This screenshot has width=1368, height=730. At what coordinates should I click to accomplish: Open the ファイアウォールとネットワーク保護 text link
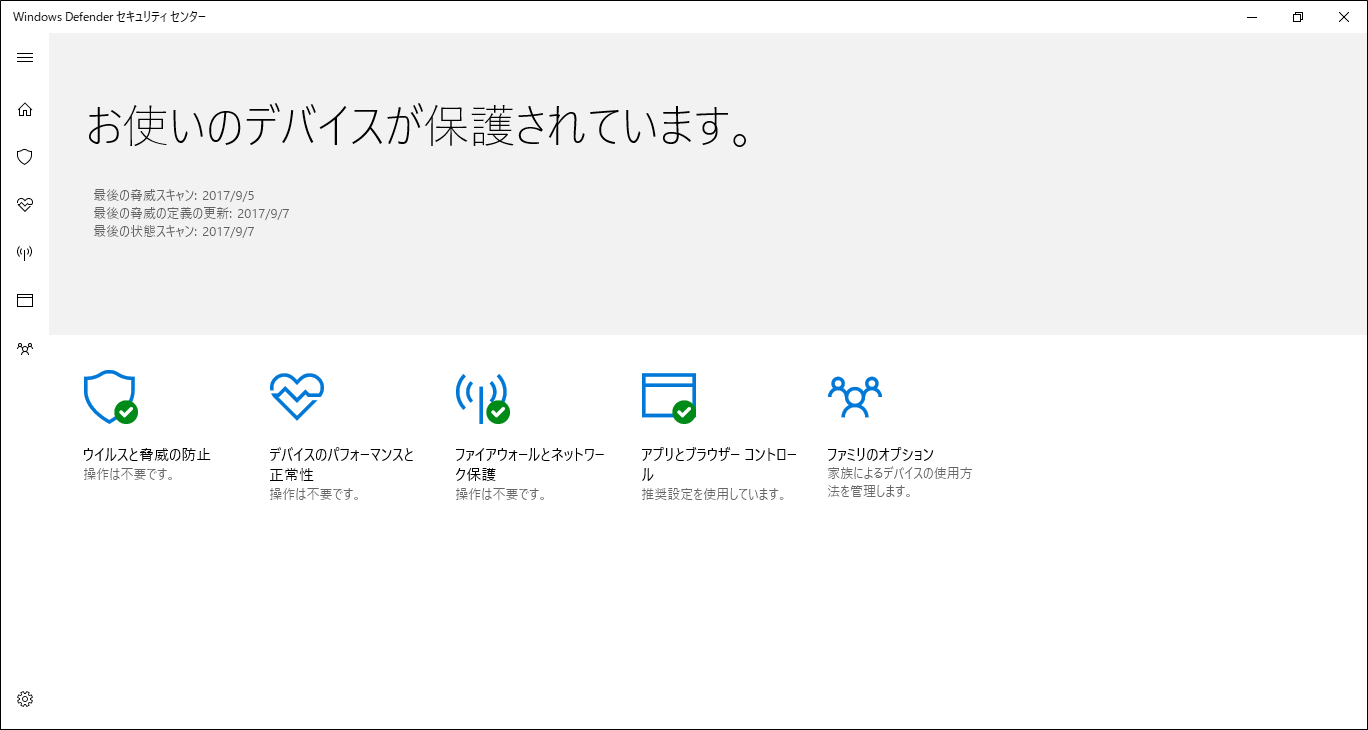click(529, 464)
